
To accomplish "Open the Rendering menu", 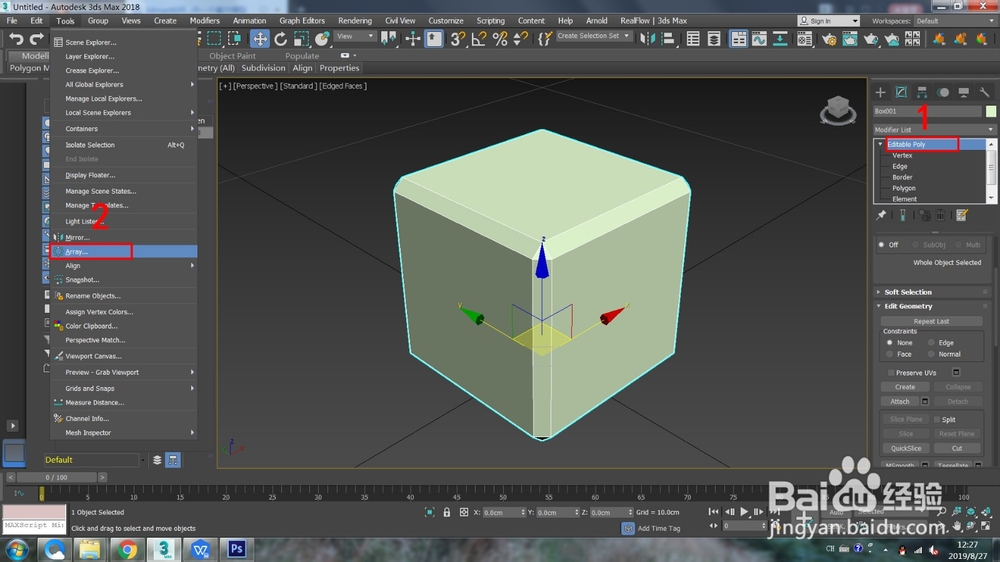I will click(x=354, y=21).
